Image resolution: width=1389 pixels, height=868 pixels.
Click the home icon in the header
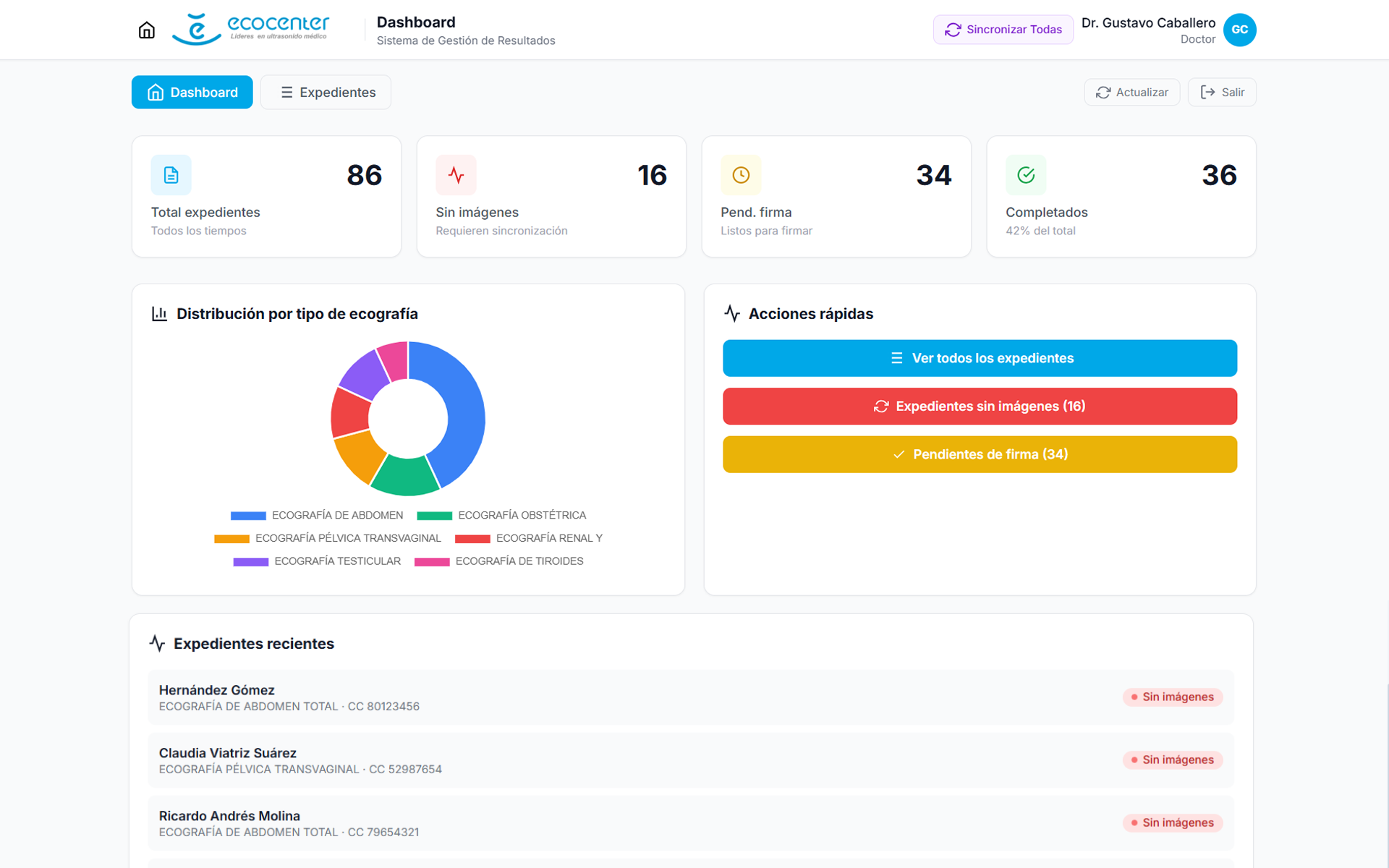[147, 30]
